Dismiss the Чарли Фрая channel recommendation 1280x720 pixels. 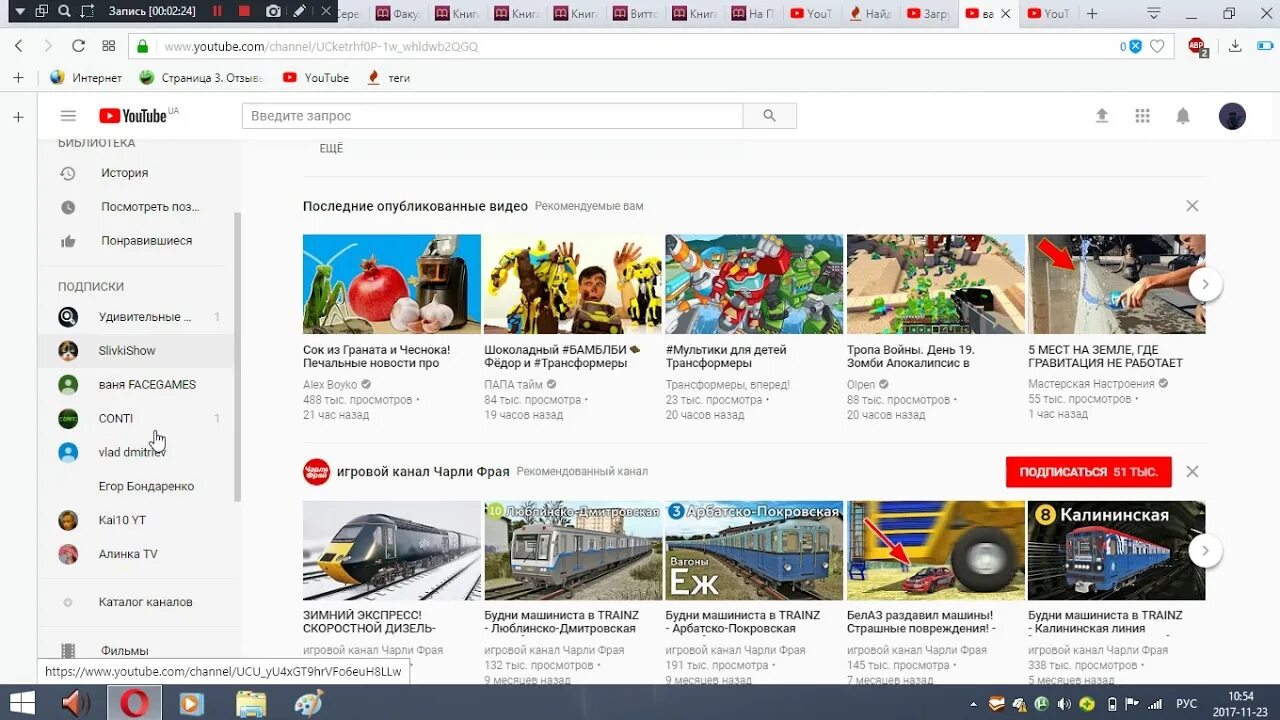(1192, 472)
